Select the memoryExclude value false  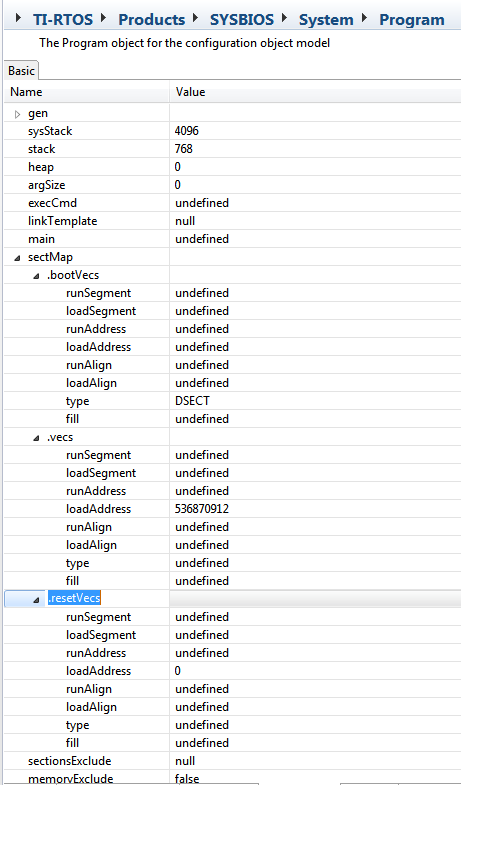187,779
